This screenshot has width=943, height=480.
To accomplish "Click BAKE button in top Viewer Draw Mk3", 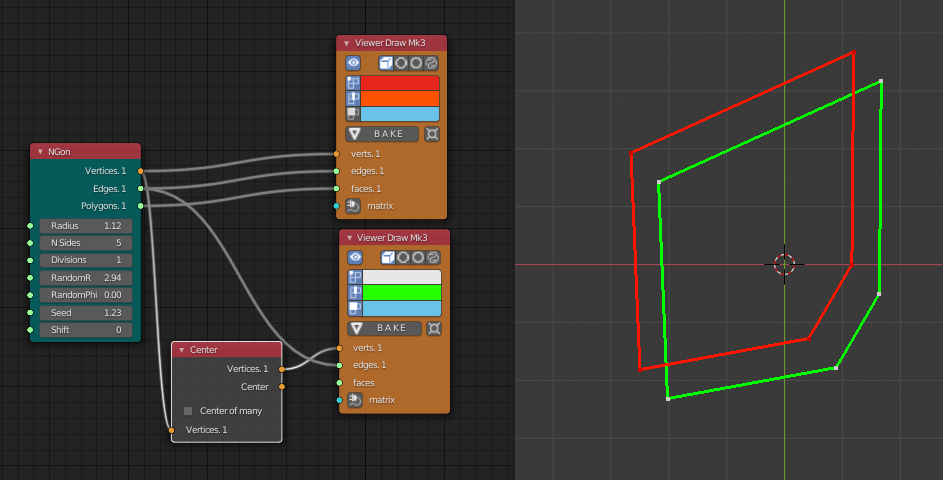I will [382, 134].
